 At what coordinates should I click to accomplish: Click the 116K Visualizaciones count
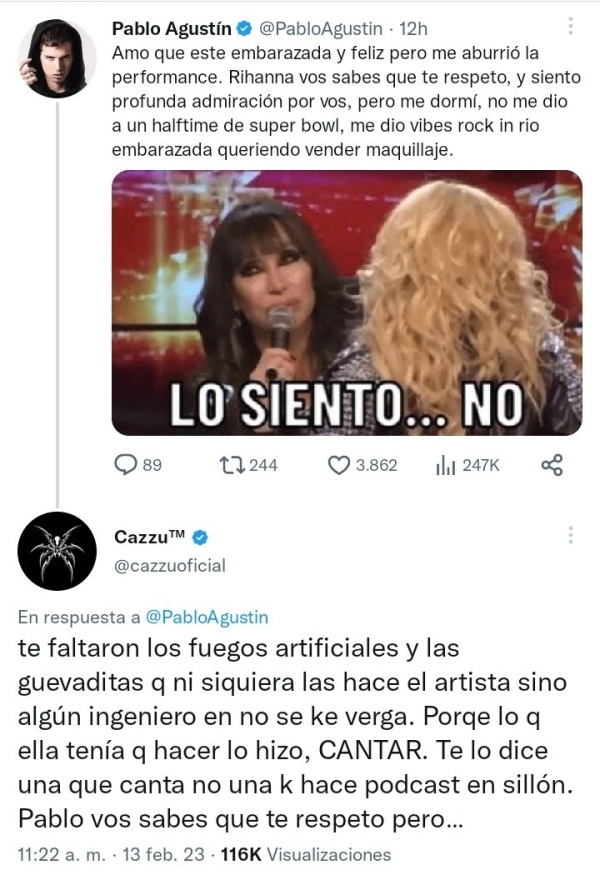(x=305, y=855)
